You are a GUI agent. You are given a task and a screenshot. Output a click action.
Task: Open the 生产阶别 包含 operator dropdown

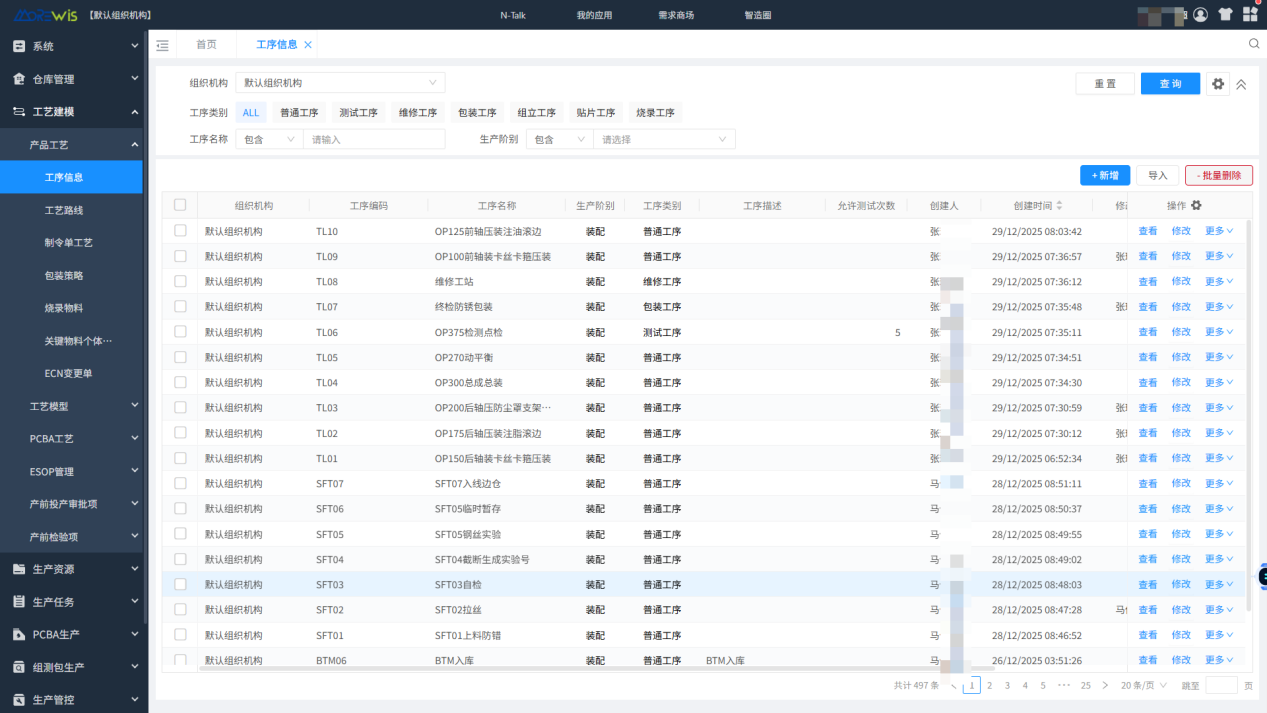click(560, 139)
